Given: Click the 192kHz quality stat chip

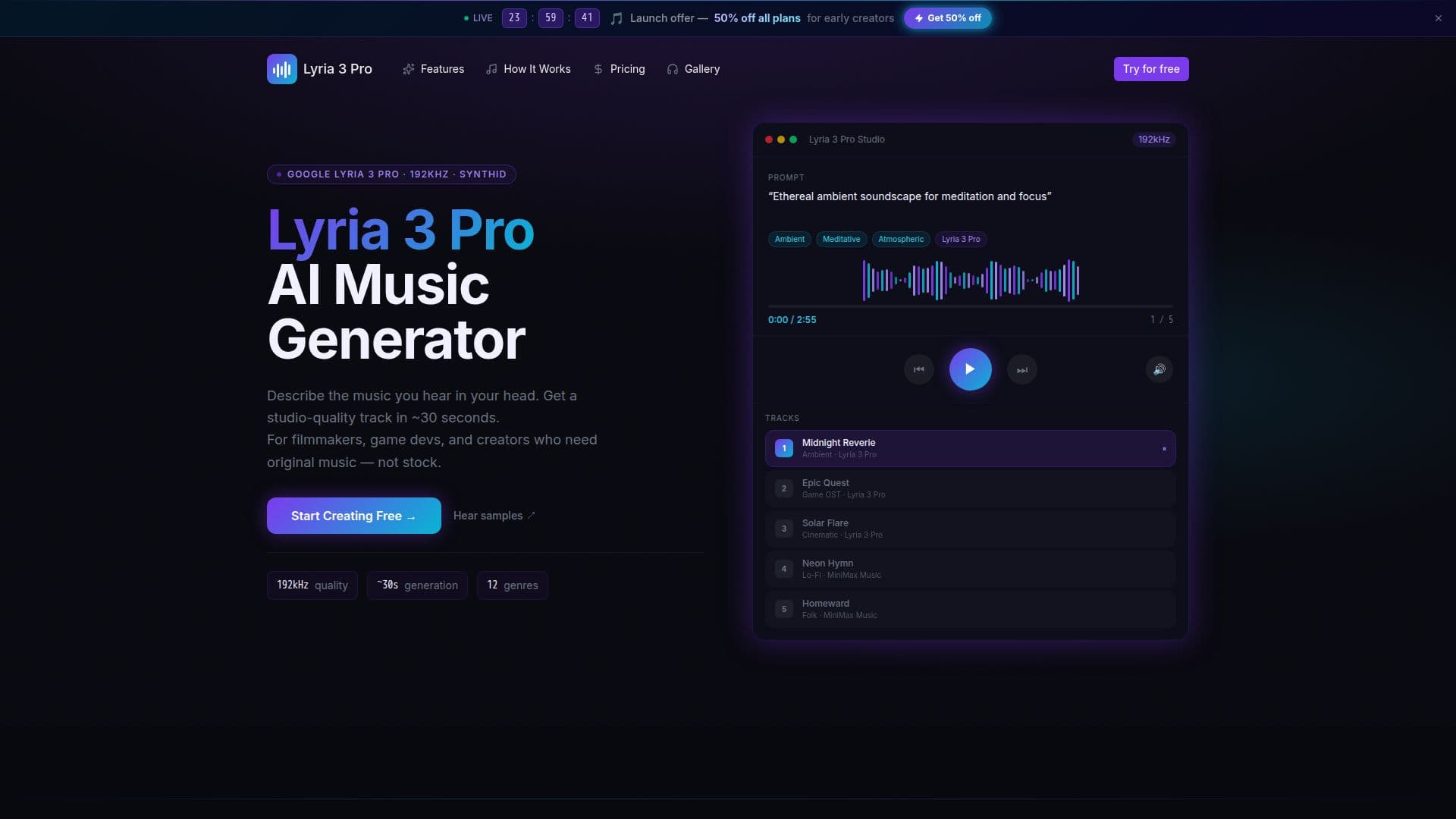Looking at the screenshot, I should click(312, 585).
